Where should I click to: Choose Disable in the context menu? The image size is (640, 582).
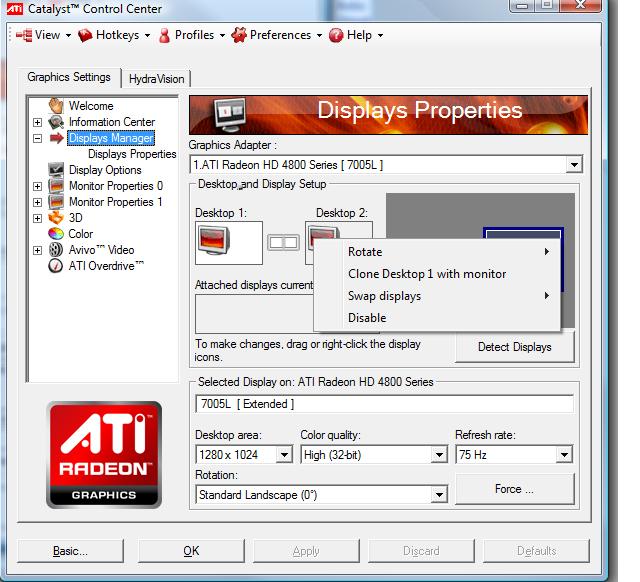point(437,318)
